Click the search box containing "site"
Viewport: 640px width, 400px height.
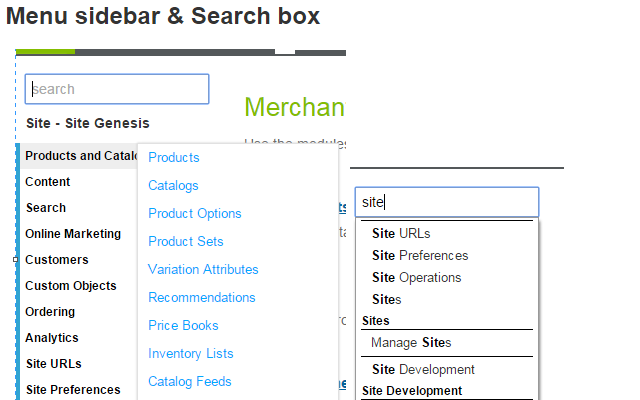tap(447, 202)
